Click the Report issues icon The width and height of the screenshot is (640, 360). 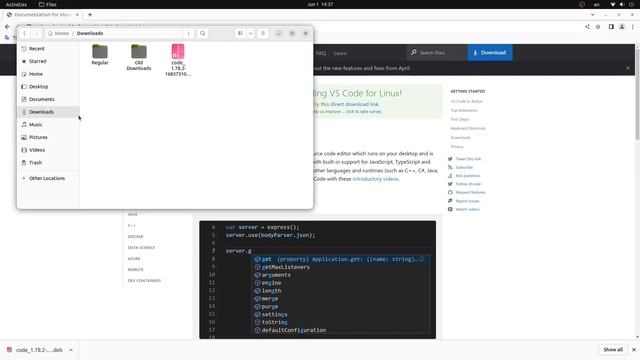[450, 201]
